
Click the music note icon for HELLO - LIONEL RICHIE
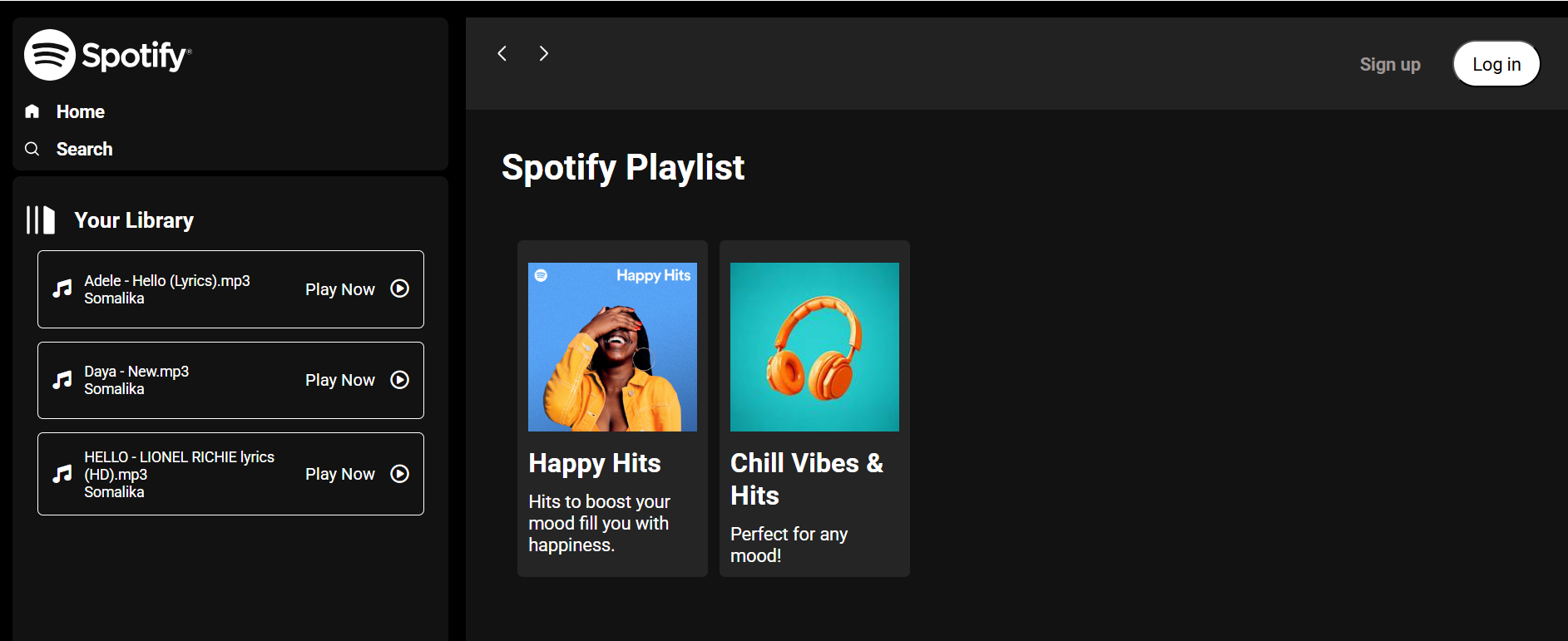pyautogui.click(x=62, y=474)
